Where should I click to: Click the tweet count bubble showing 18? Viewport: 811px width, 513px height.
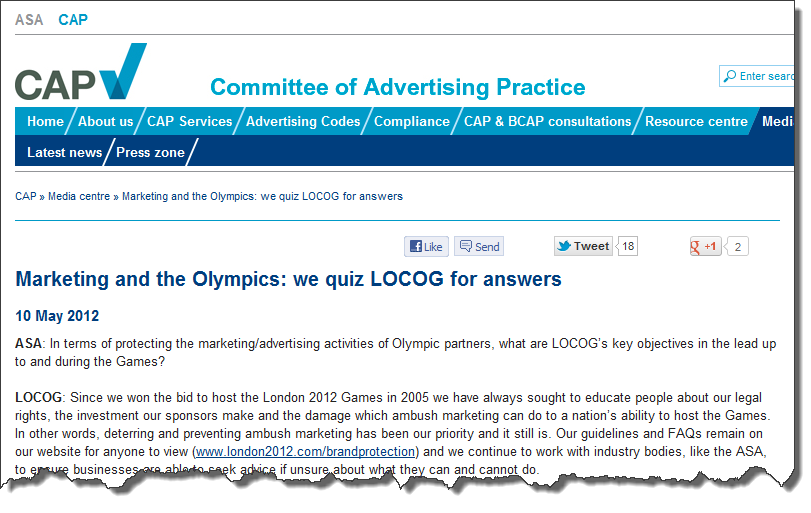click(628, 246)
